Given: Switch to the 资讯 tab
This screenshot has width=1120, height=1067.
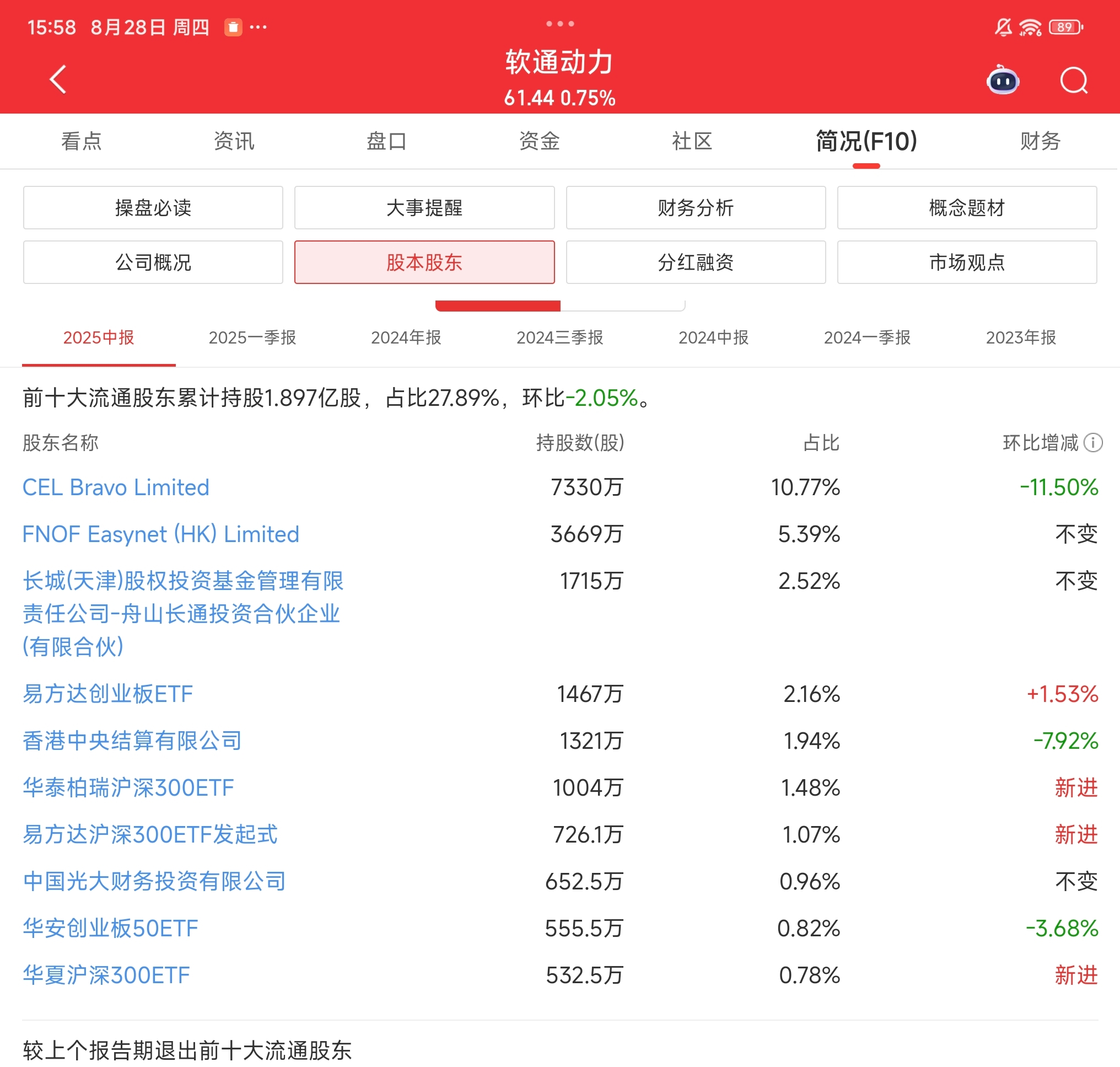Looking at the screenshot, I should click(x=234, y=141).
